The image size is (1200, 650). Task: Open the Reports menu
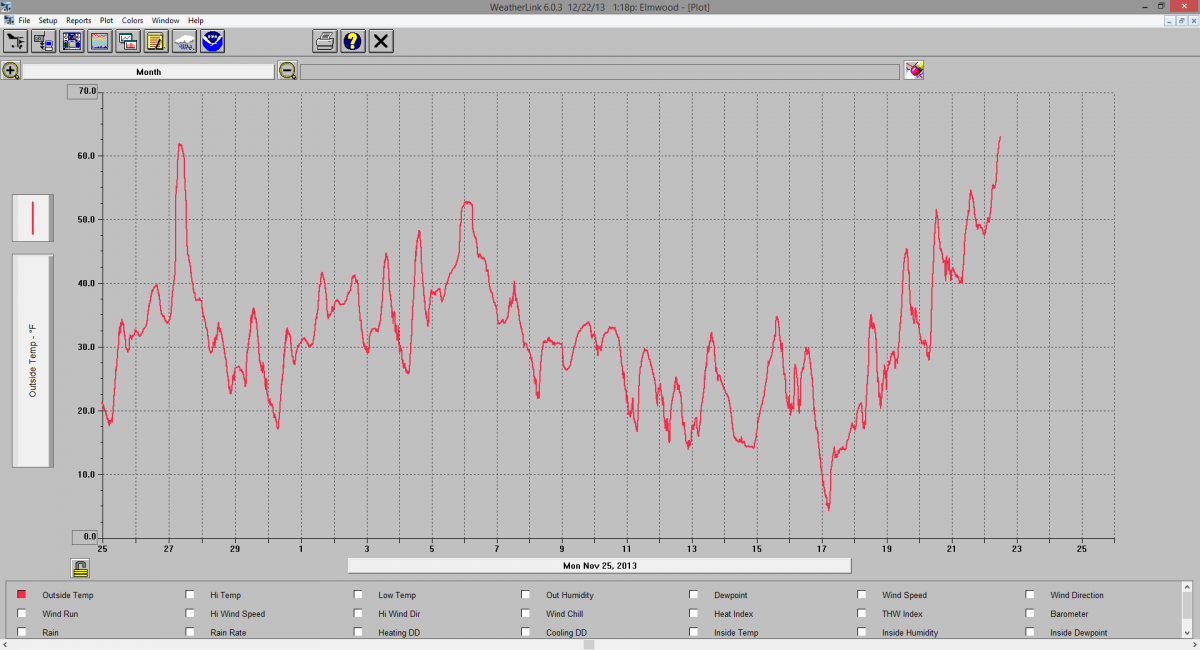[79, 20]
